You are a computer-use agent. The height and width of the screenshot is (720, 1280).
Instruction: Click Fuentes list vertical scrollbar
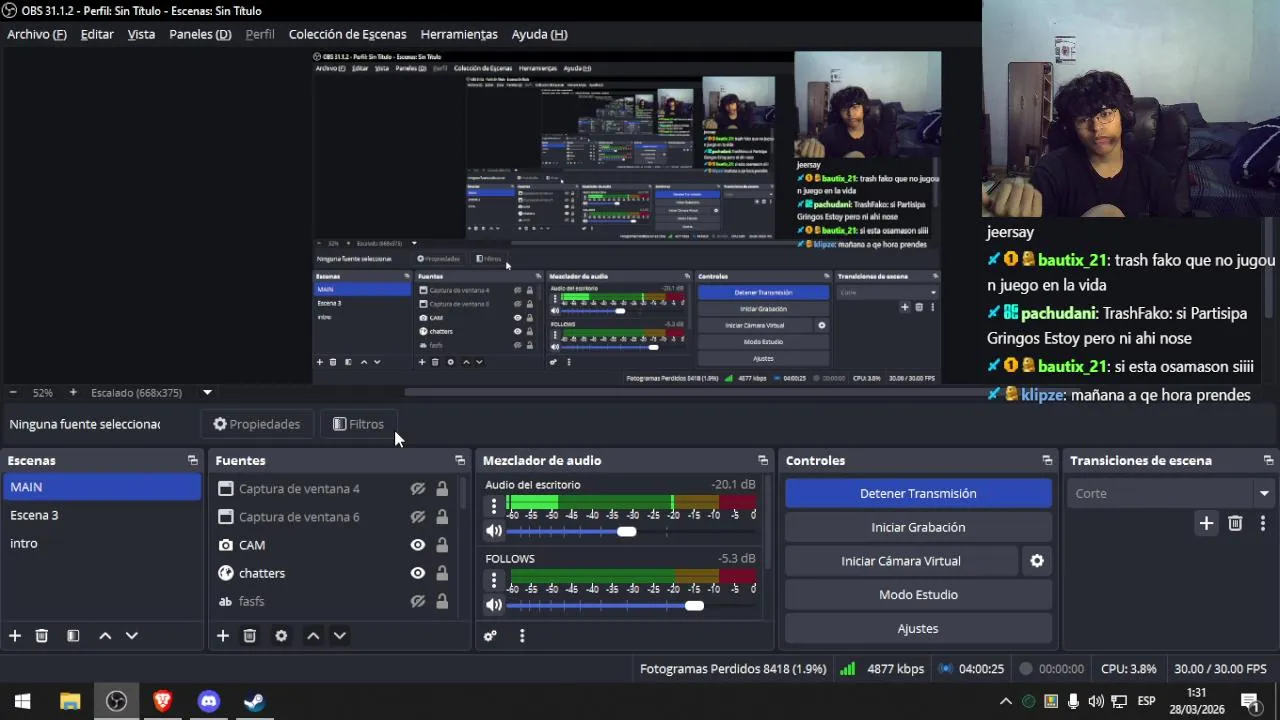point(464,495)
